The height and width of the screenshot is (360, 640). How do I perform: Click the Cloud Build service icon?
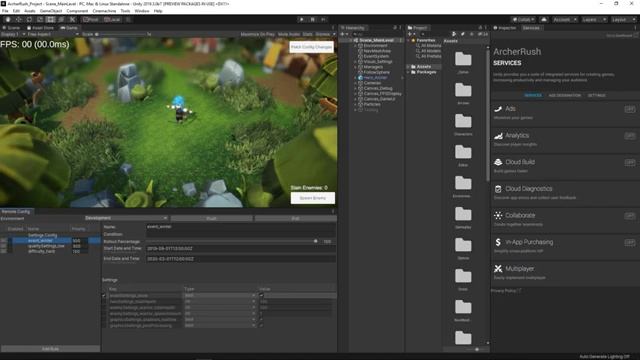coord(498,162)
